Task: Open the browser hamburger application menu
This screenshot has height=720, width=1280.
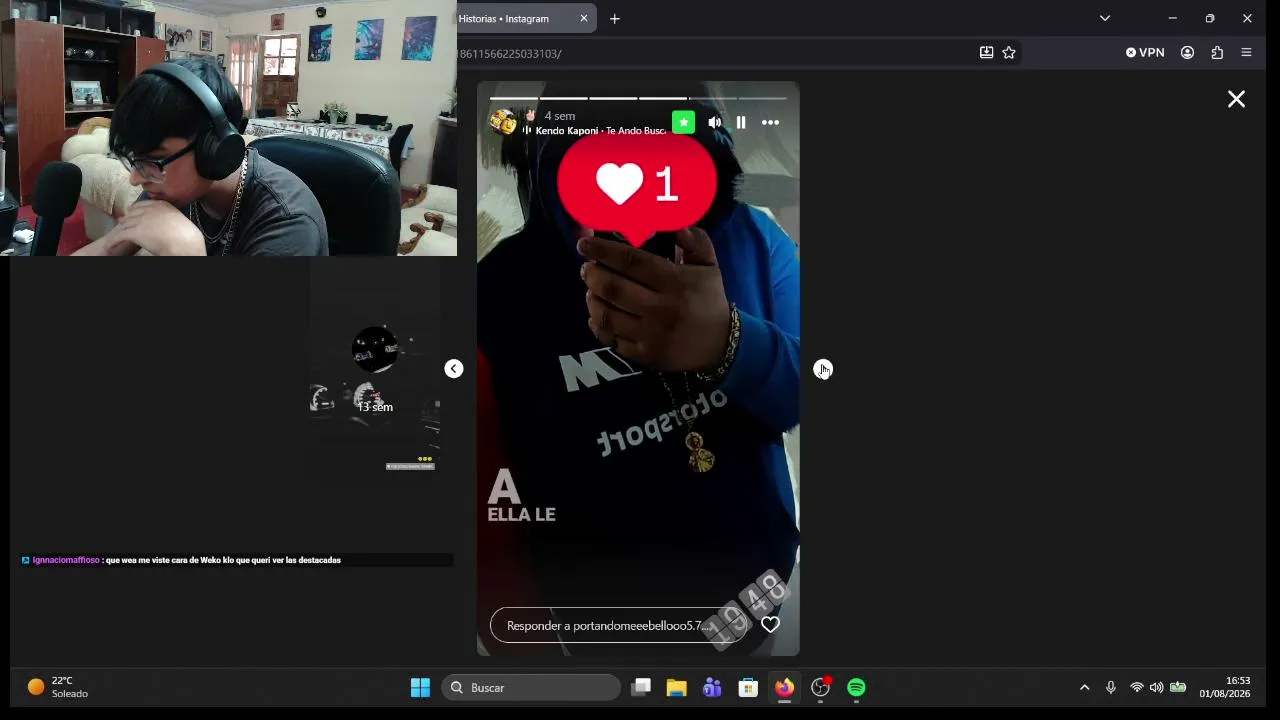Action: [x=1246, y=52]
